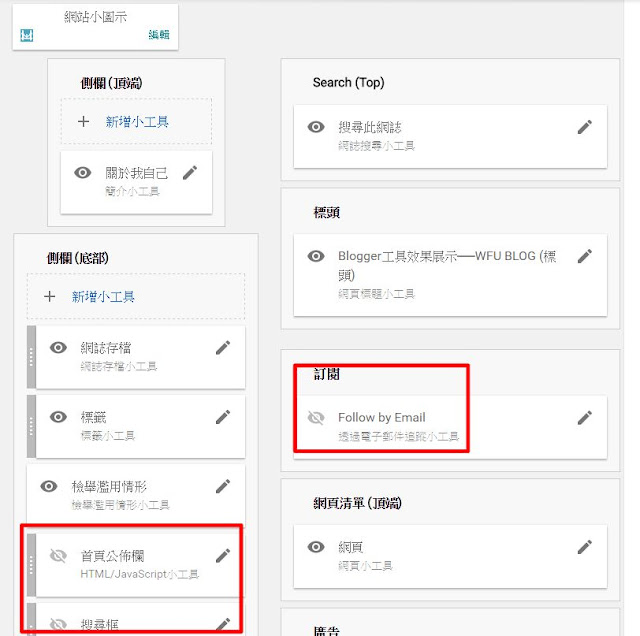Show the hidden Follow by Email gadget

coord(316,418)
